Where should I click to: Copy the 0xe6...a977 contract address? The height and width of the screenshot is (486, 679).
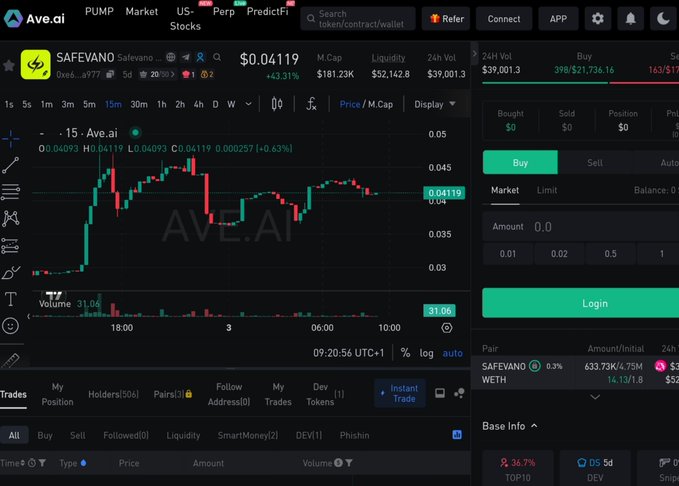point(110,74)
